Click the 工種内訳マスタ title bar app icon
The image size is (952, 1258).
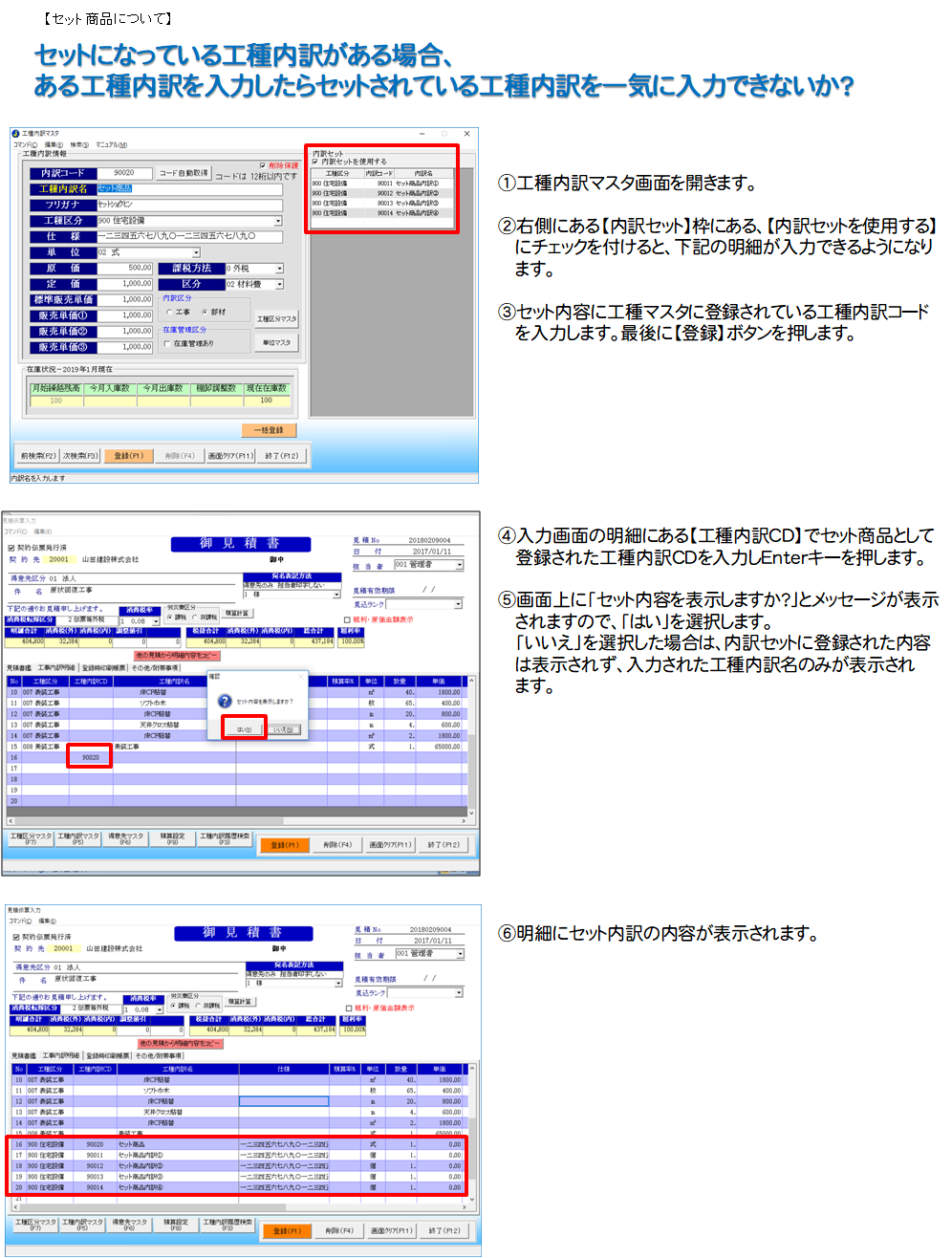[x=15, y=134]
